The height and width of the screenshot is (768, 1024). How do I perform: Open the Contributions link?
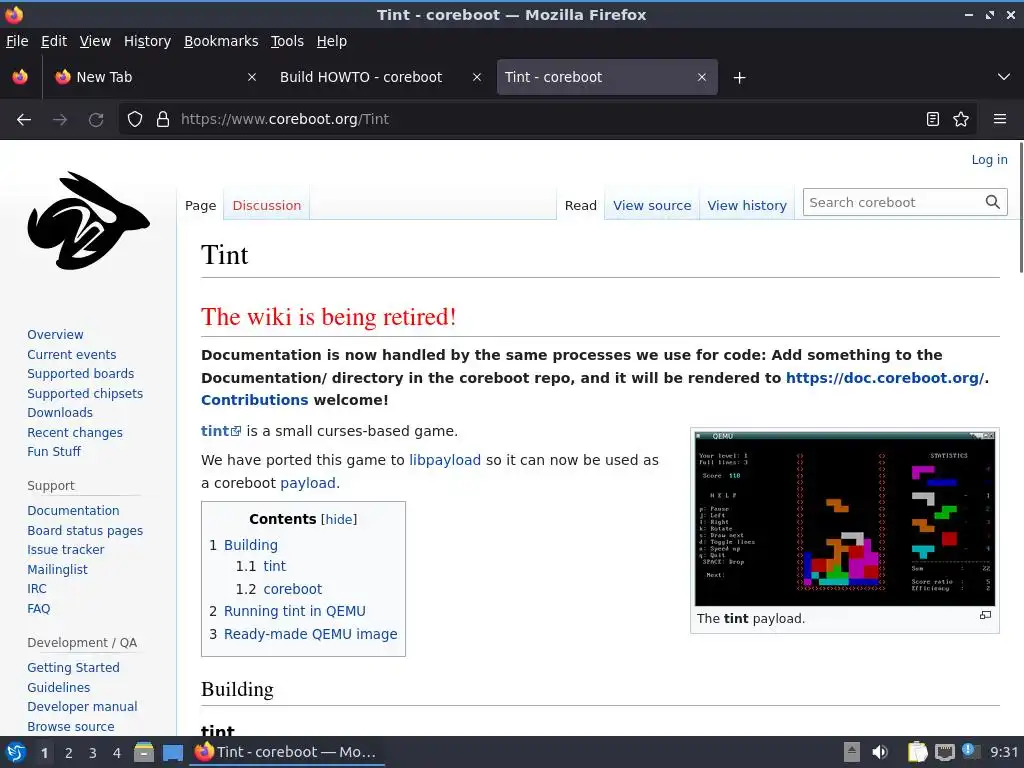(x=254, y=400)
